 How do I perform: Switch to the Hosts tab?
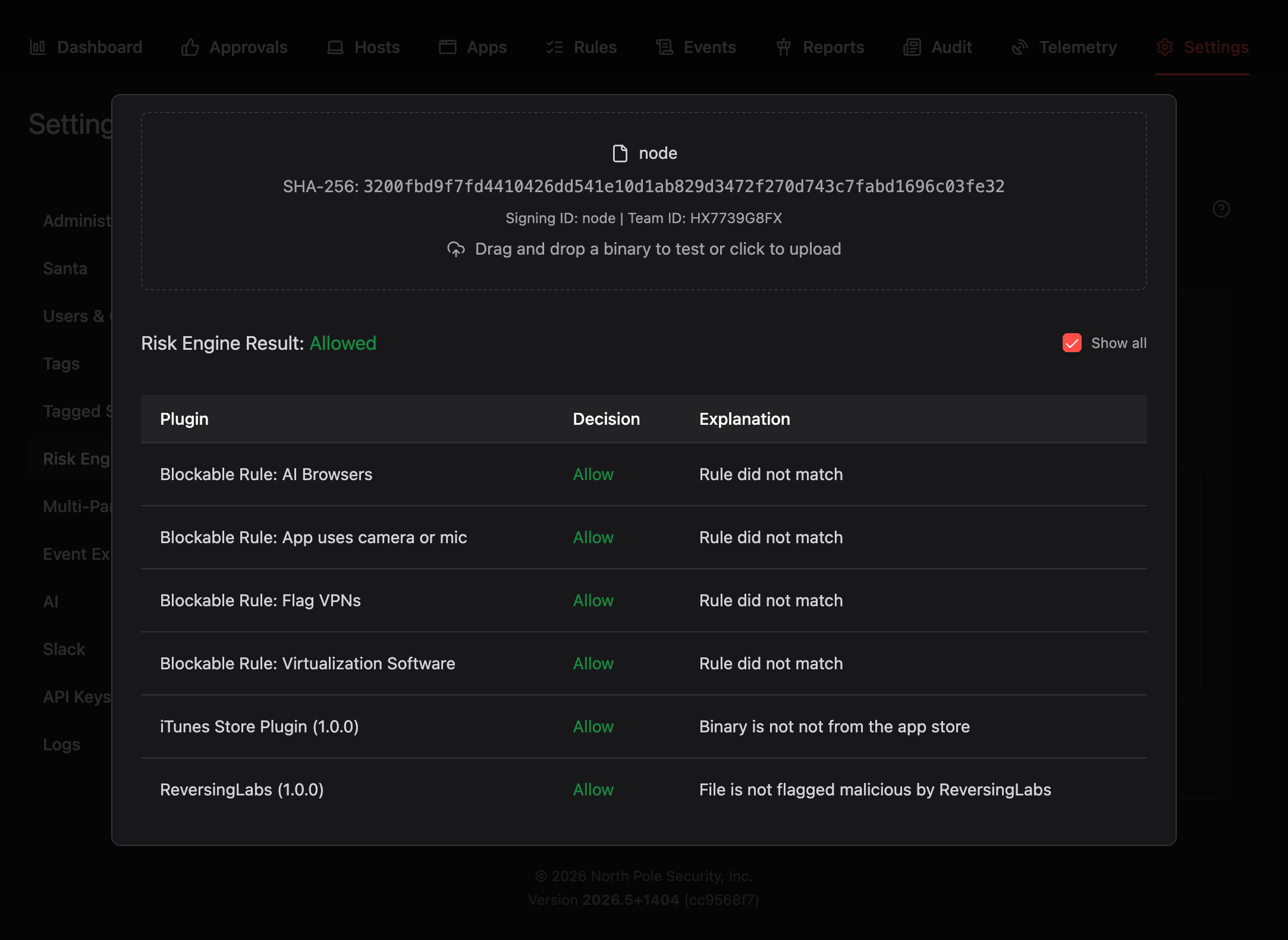[x=363, y=47]
